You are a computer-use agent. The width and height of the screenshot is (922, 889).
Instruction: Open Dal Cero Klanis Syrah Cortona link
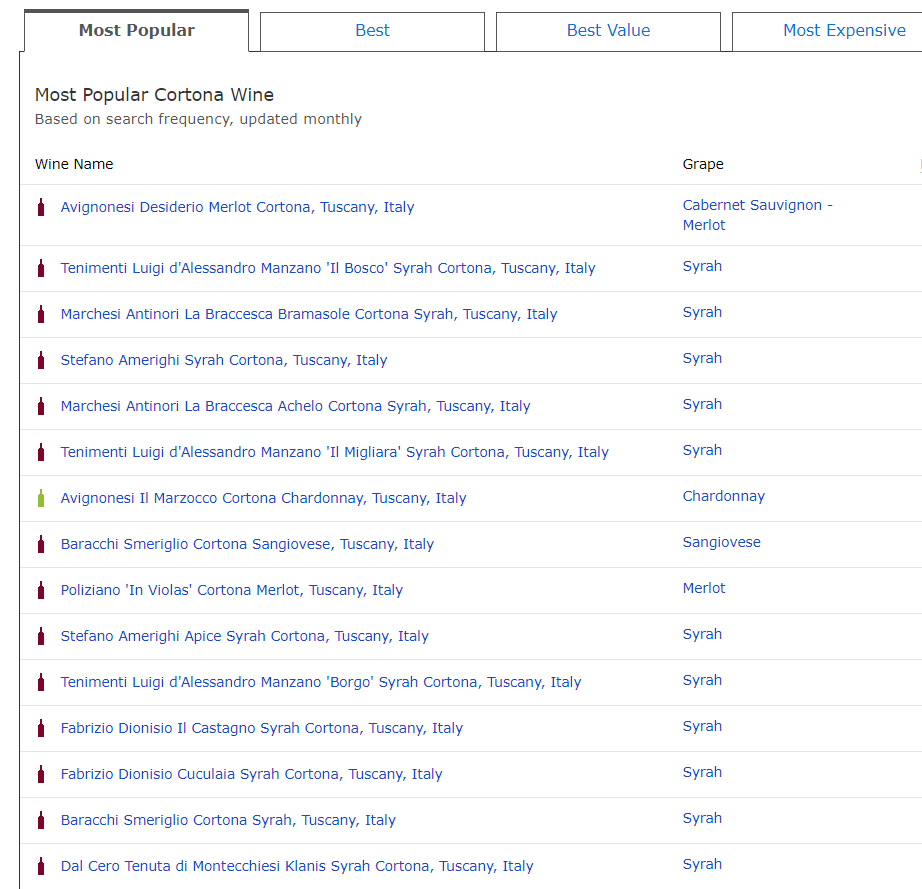[297, 865]
